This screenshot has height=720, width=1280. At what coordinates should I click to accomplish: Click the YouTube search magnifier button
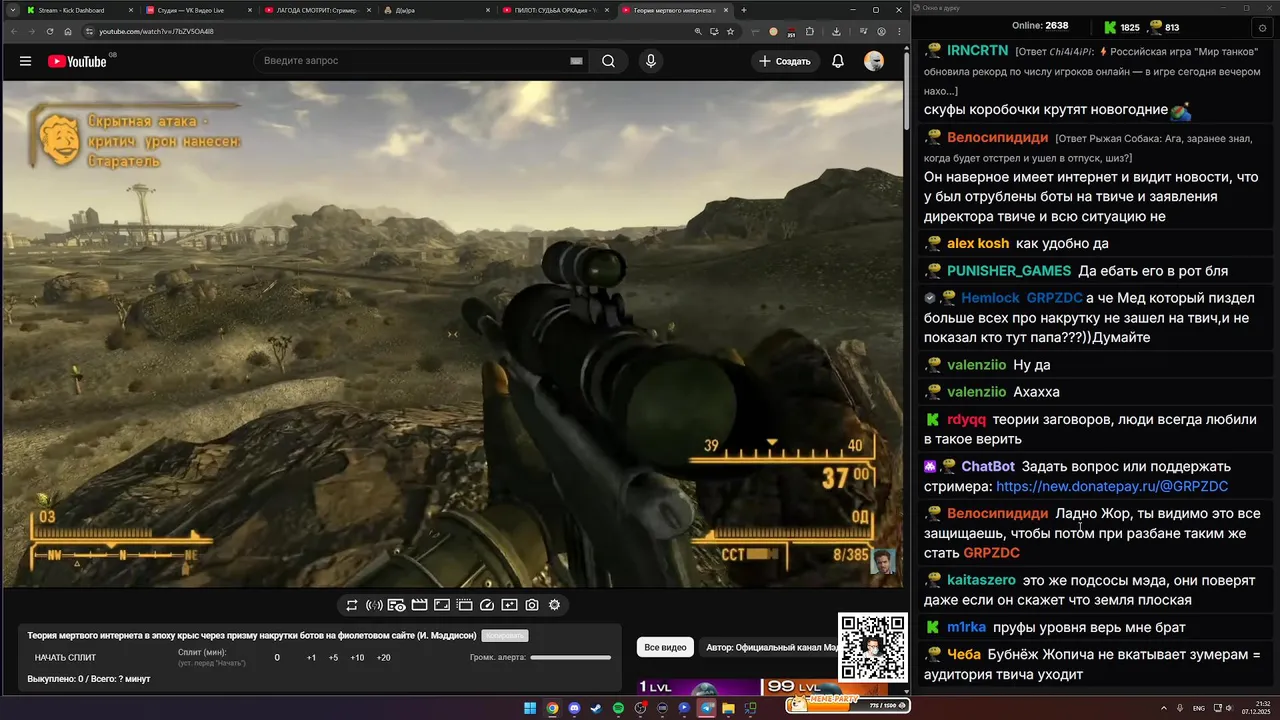coord(608,61)
